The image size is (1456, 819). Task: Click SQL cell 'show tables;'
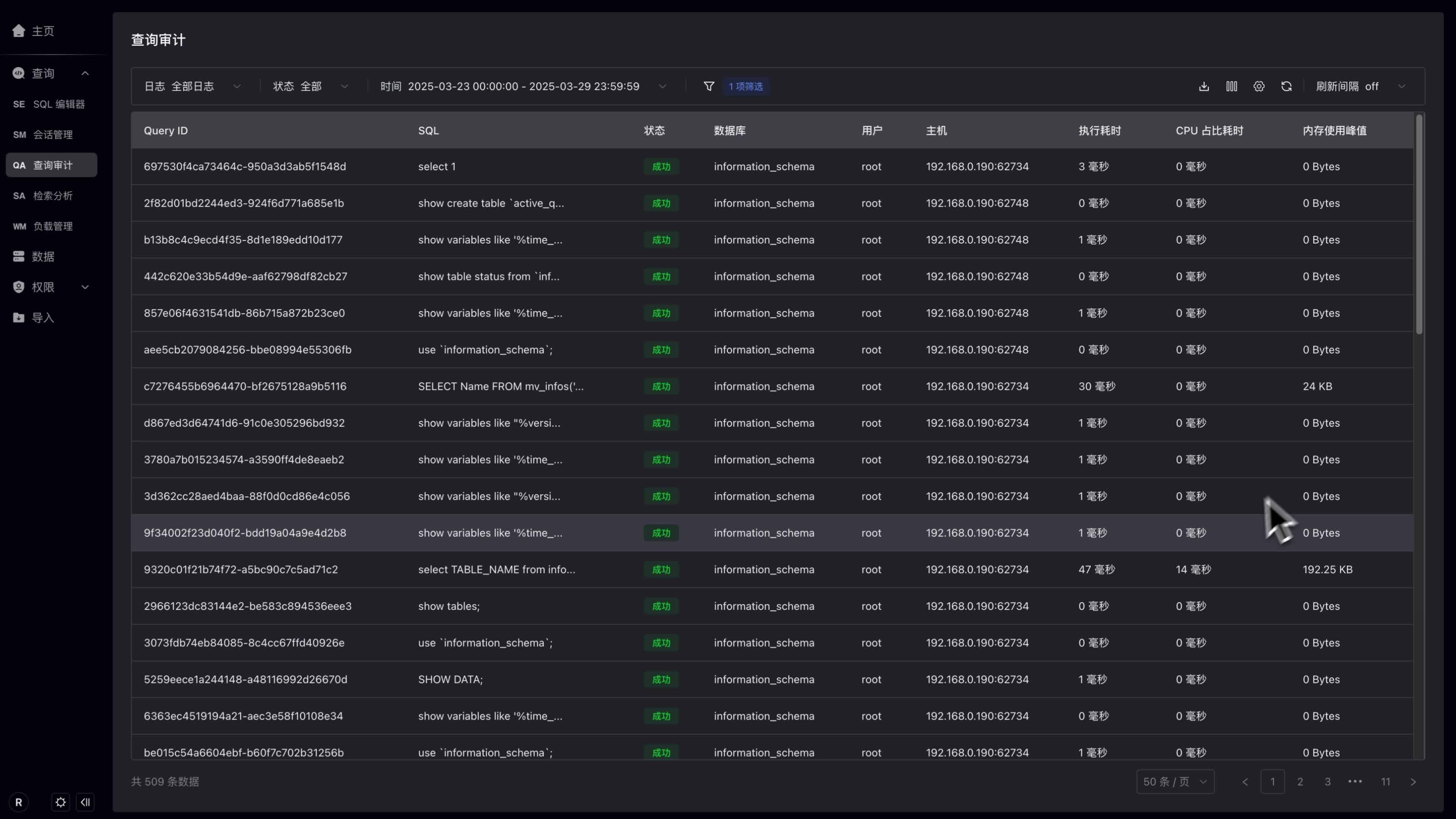click(449, 607)
